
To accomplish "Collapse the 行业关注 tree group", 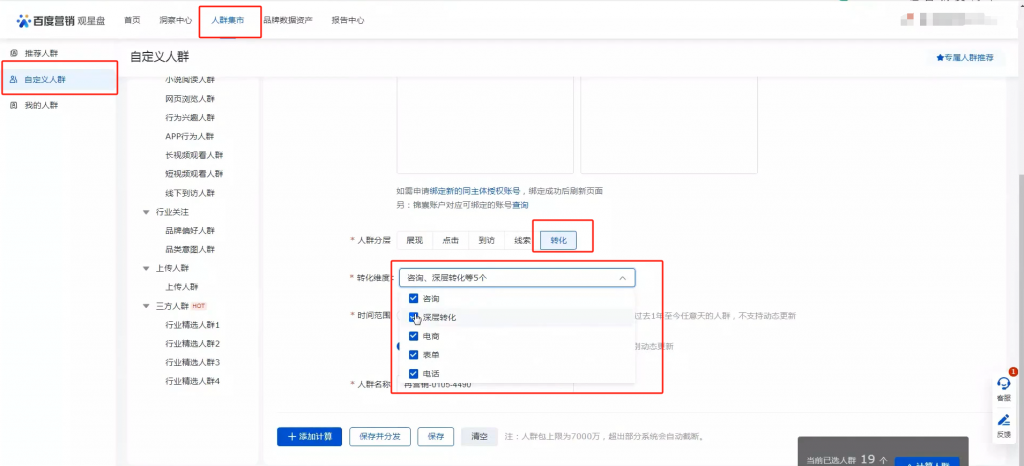I will [146, 212].
